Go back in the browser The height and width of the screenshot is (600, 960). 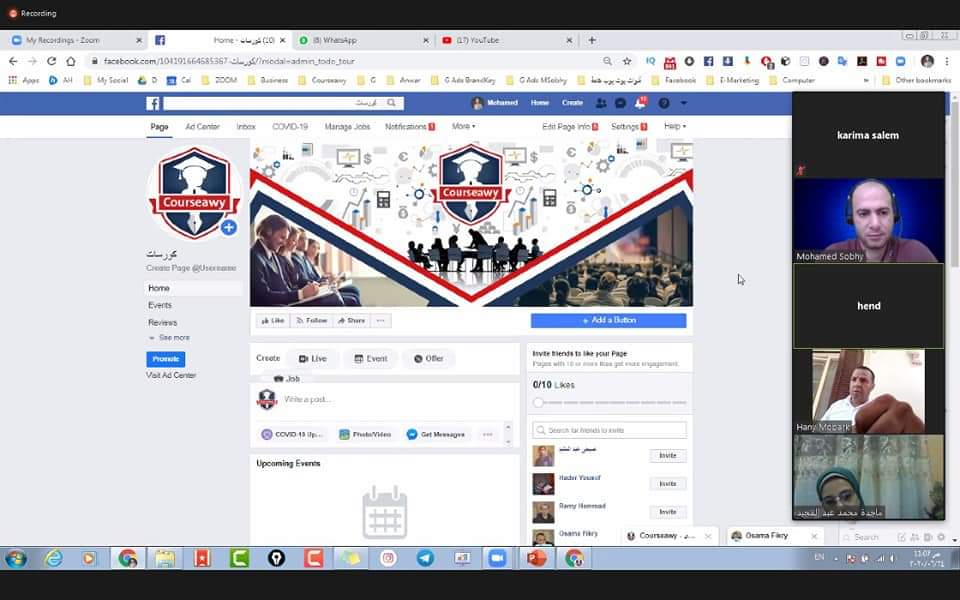coord(13,61)
